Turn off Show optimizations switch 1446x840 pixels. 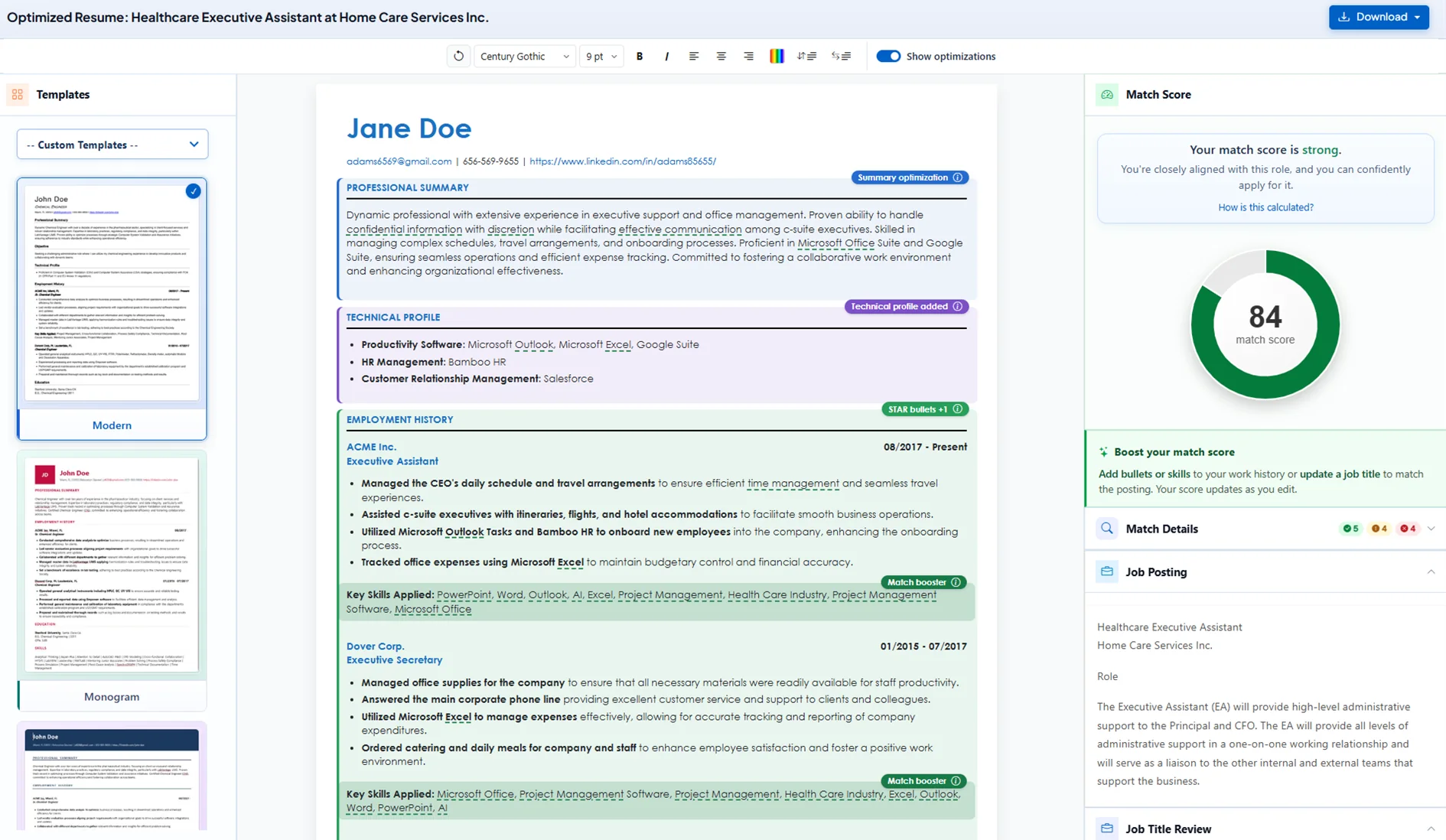(888, 56)
